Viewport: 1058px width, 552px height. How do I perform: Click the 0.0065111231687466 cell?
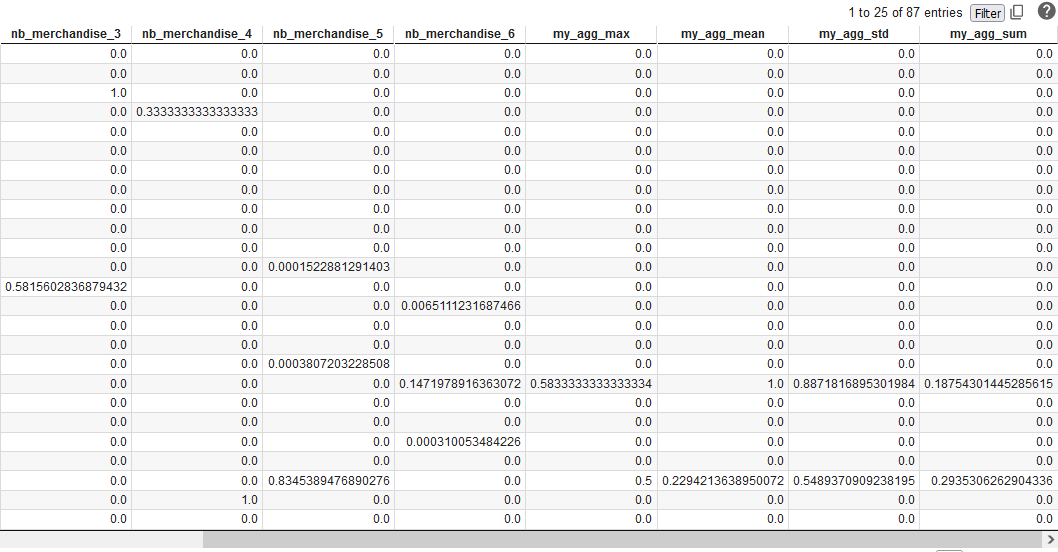pyautogui.click(x=460, y=305)
